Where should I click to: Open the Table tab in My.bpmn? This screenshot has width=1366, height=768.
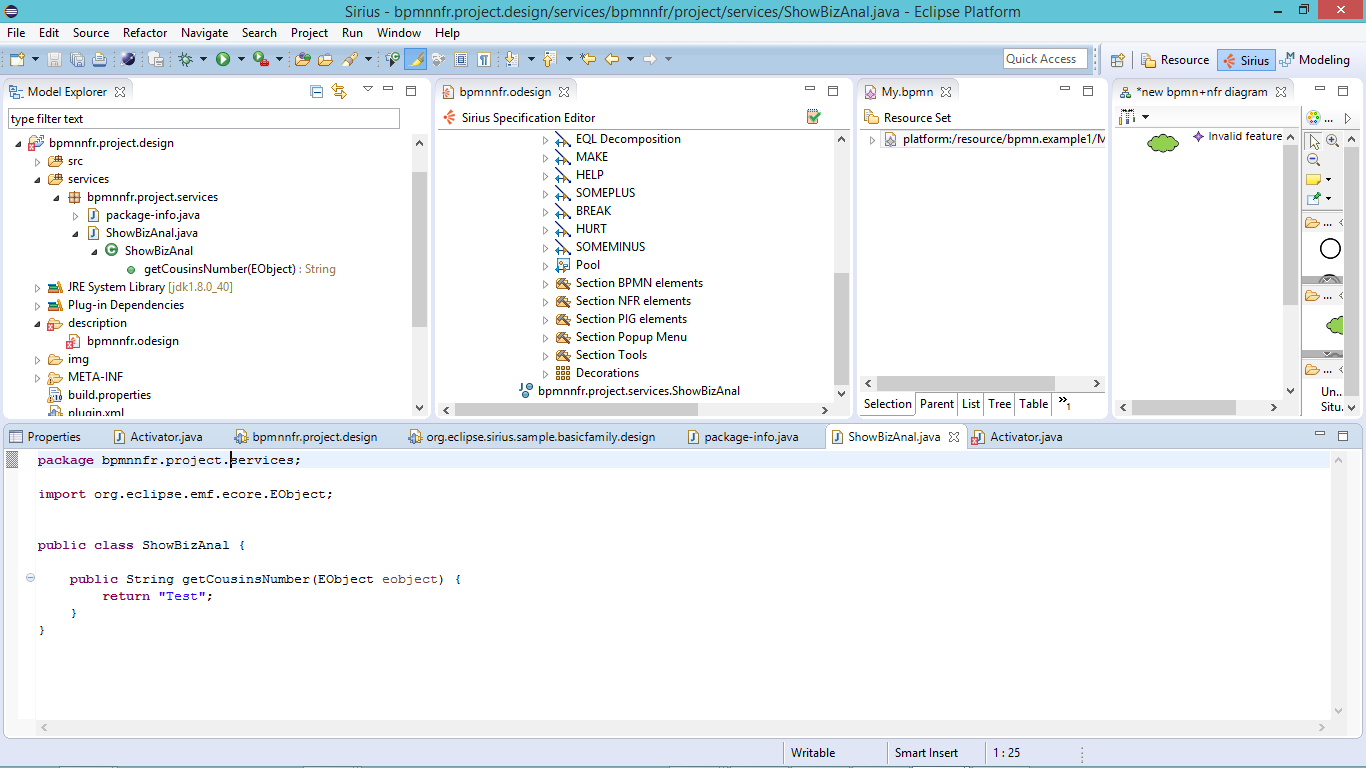click(1033, 404)
